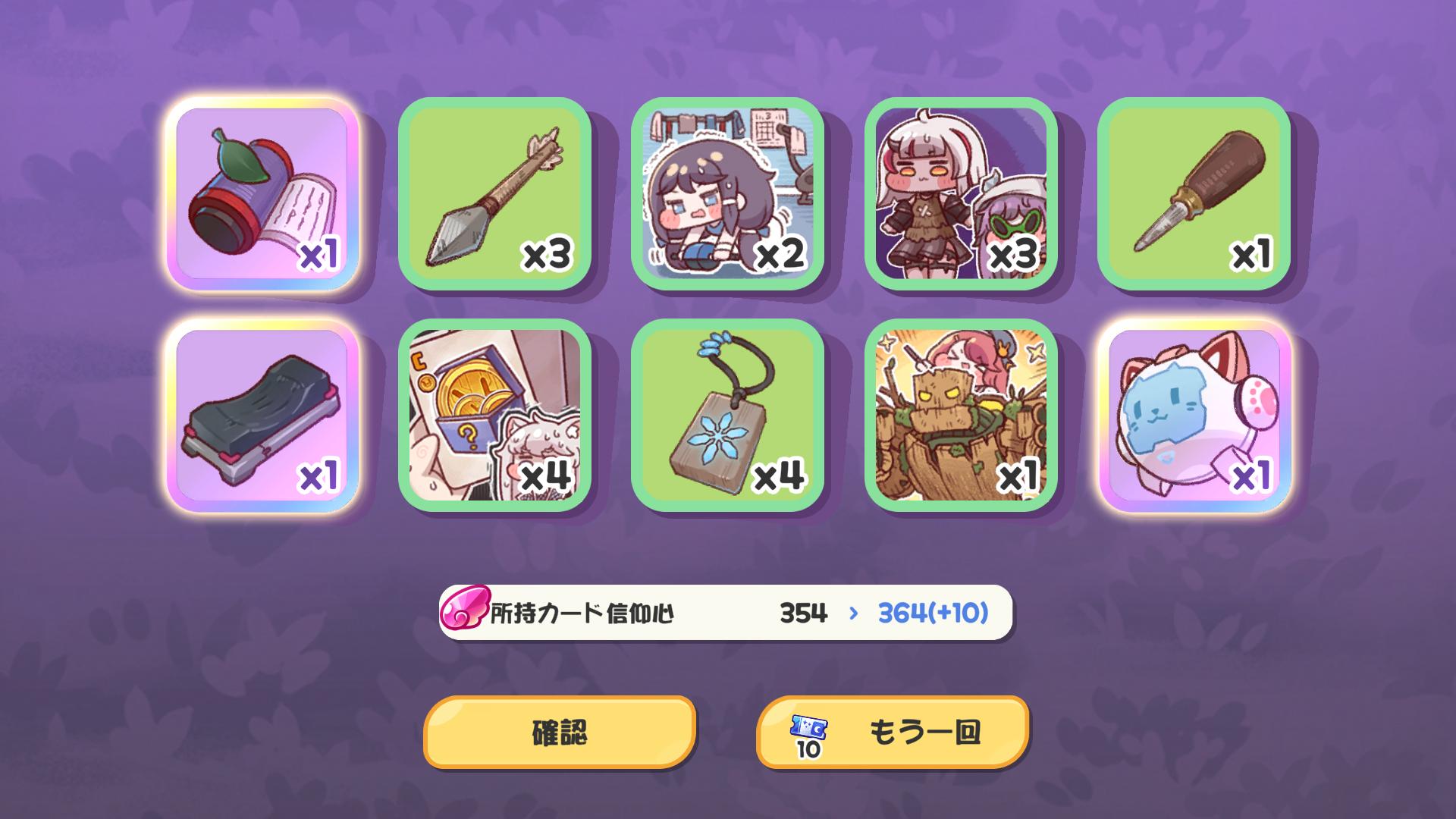Viewport: 1456px width, 819px height.
Task: Click the x3 count on spear card
Action: [546, 255]
